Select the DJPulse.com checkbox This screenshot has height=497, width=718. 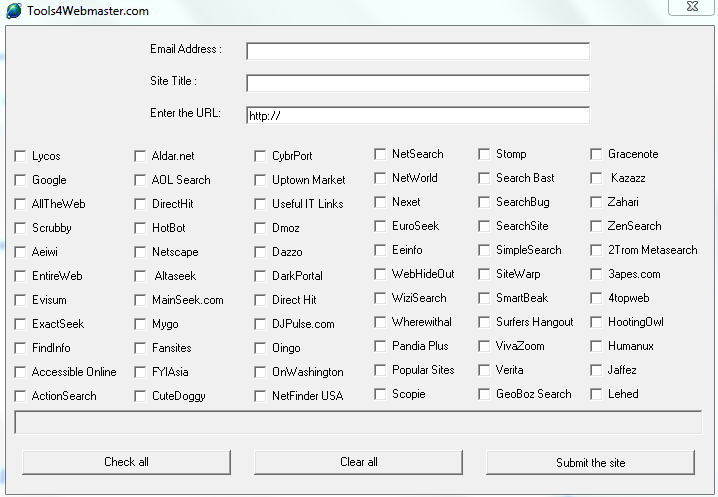[260, 324]
